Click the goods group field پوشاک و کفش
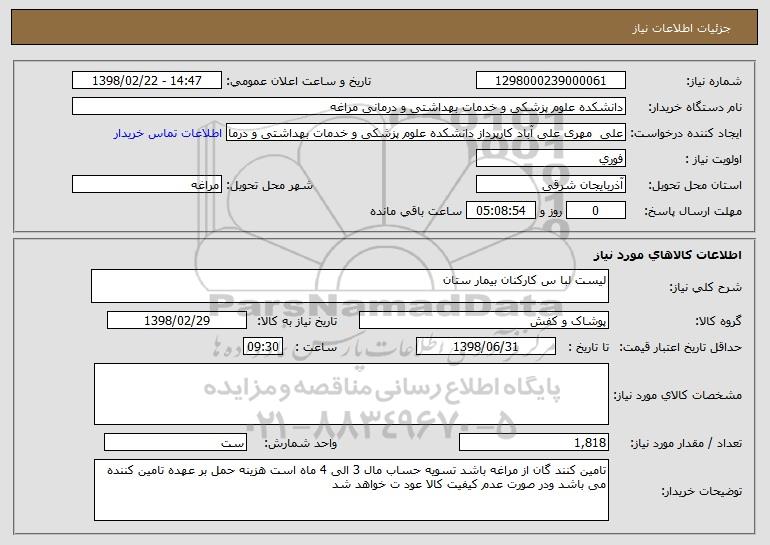The width and height of the screenshot is (770, 545). coord(484,321)
